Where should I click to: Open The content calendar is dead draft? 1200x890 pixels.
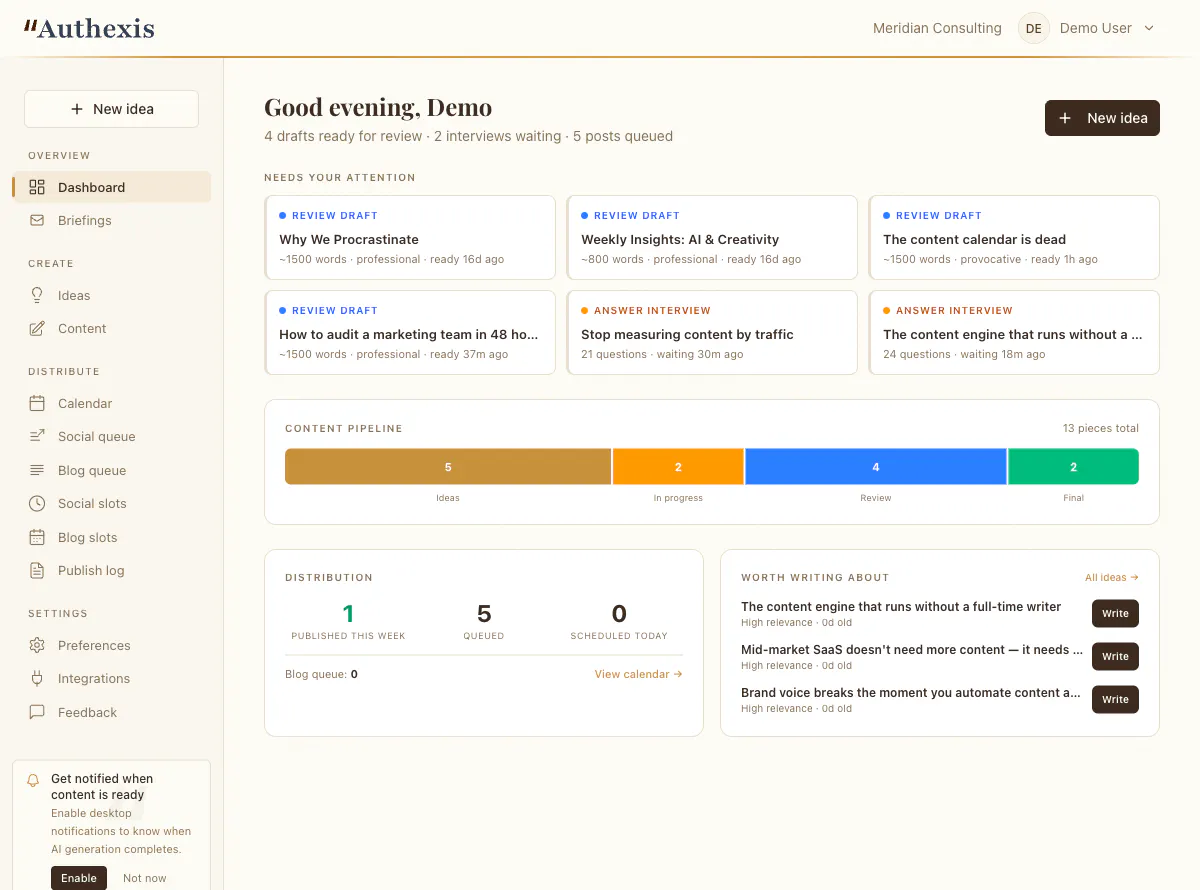coord(1014,237)
